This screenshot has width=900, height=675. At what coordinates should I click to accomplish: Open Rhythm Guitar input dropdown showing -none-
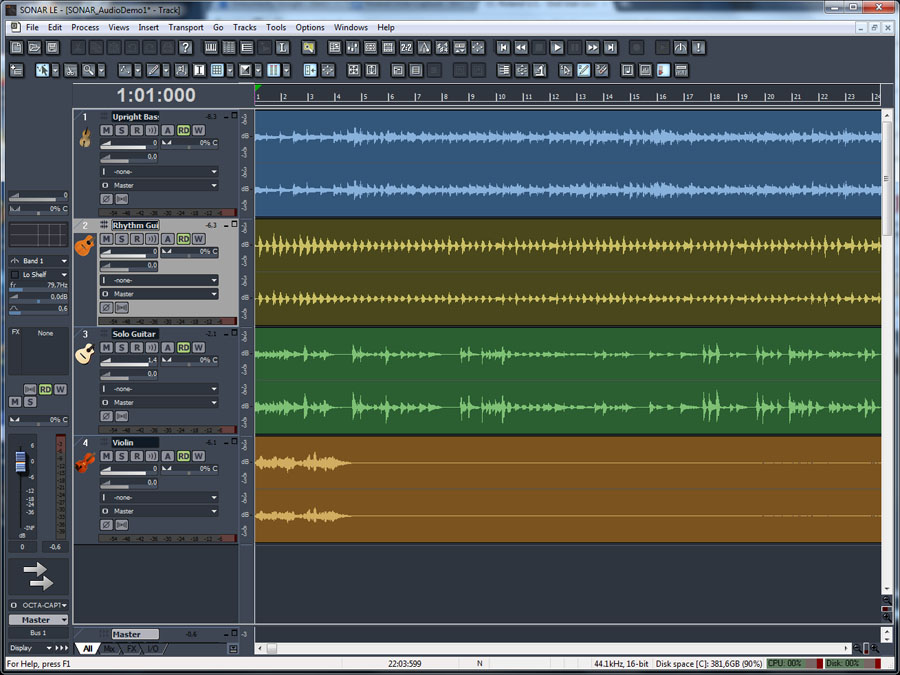point(159,280)
